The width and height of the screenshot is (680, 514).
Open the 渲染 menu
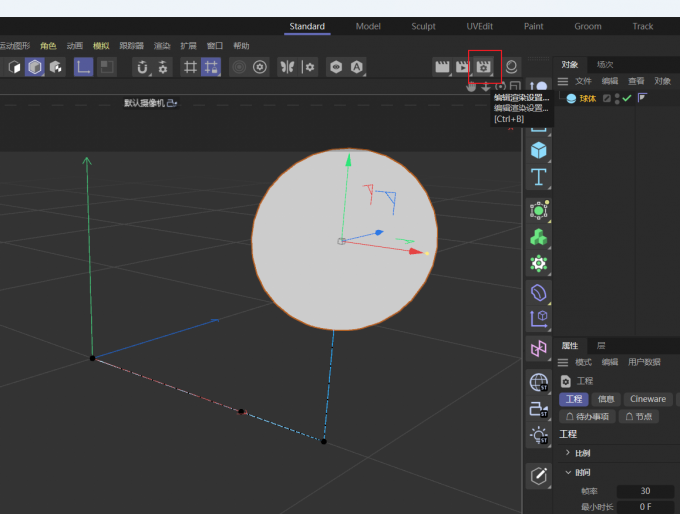pyautogui.click(x=162, y=46)
